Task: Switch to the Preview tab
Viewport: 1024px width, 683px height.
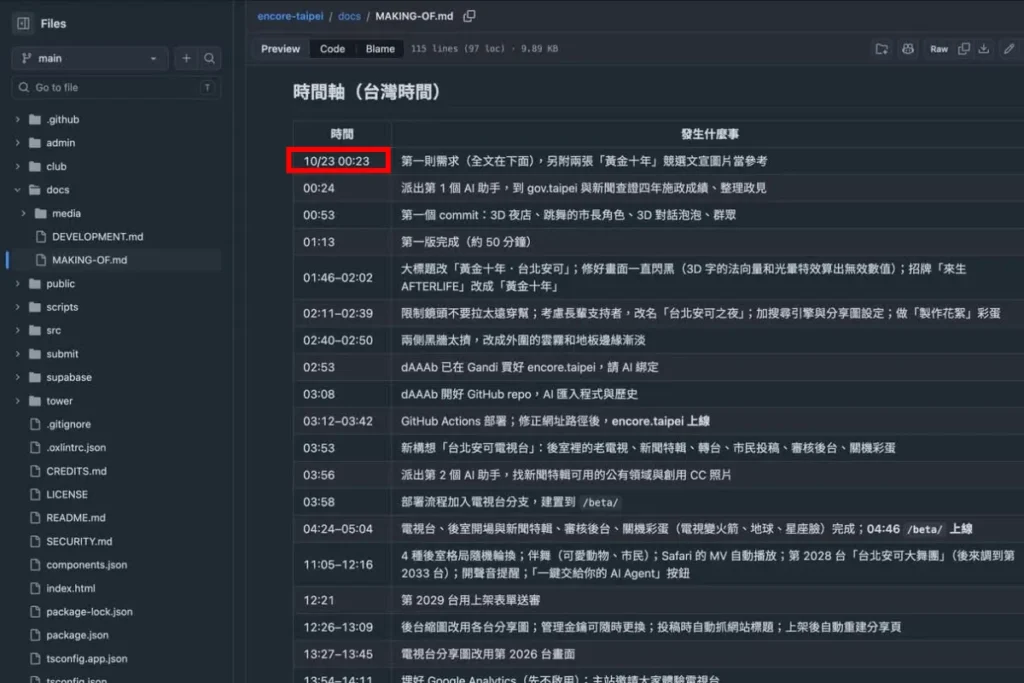Action: point(280,49)
